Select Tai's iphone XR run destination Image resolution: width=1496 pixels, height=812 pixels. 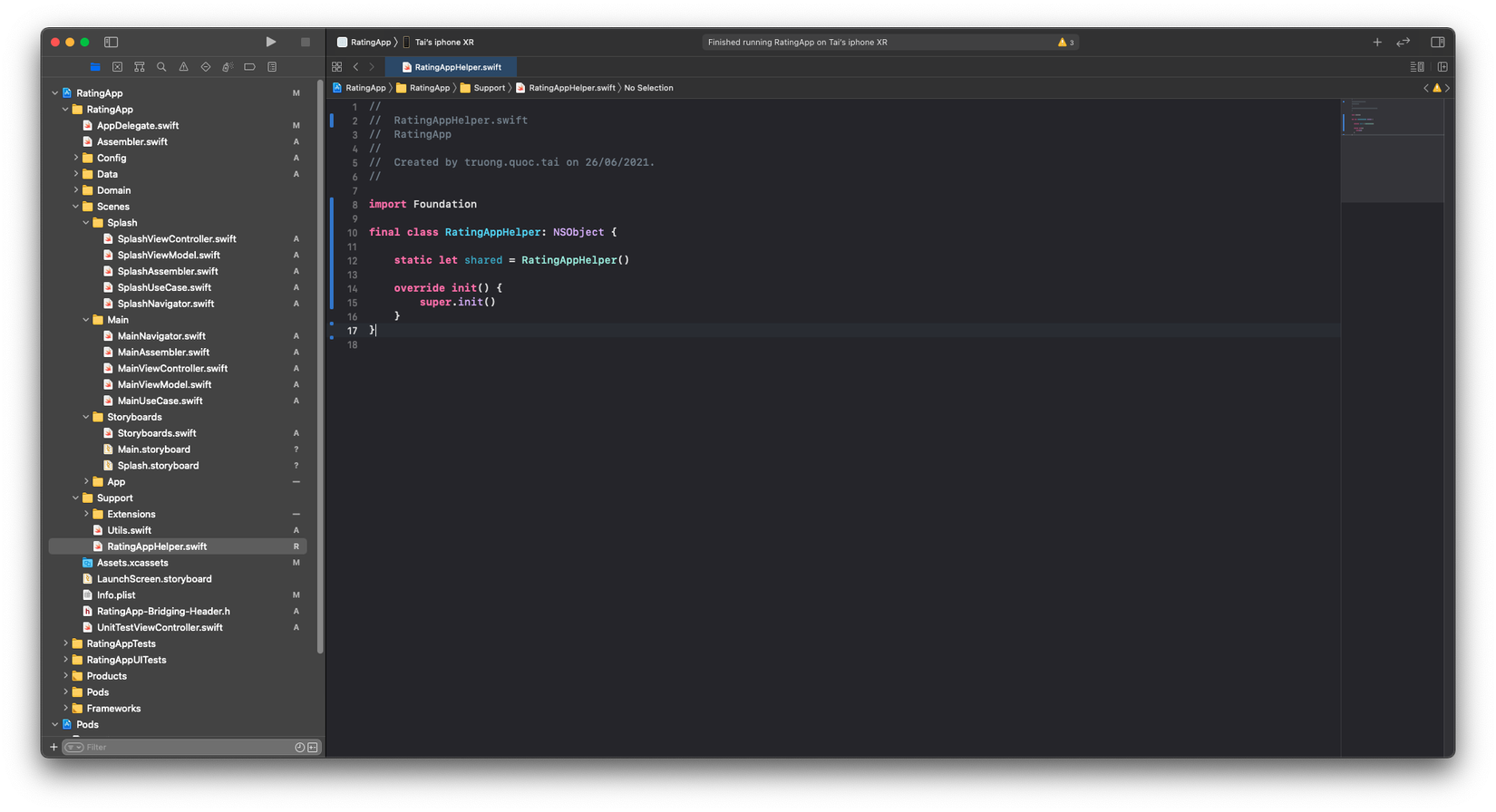pyautogui.click(x=443, y=42)
